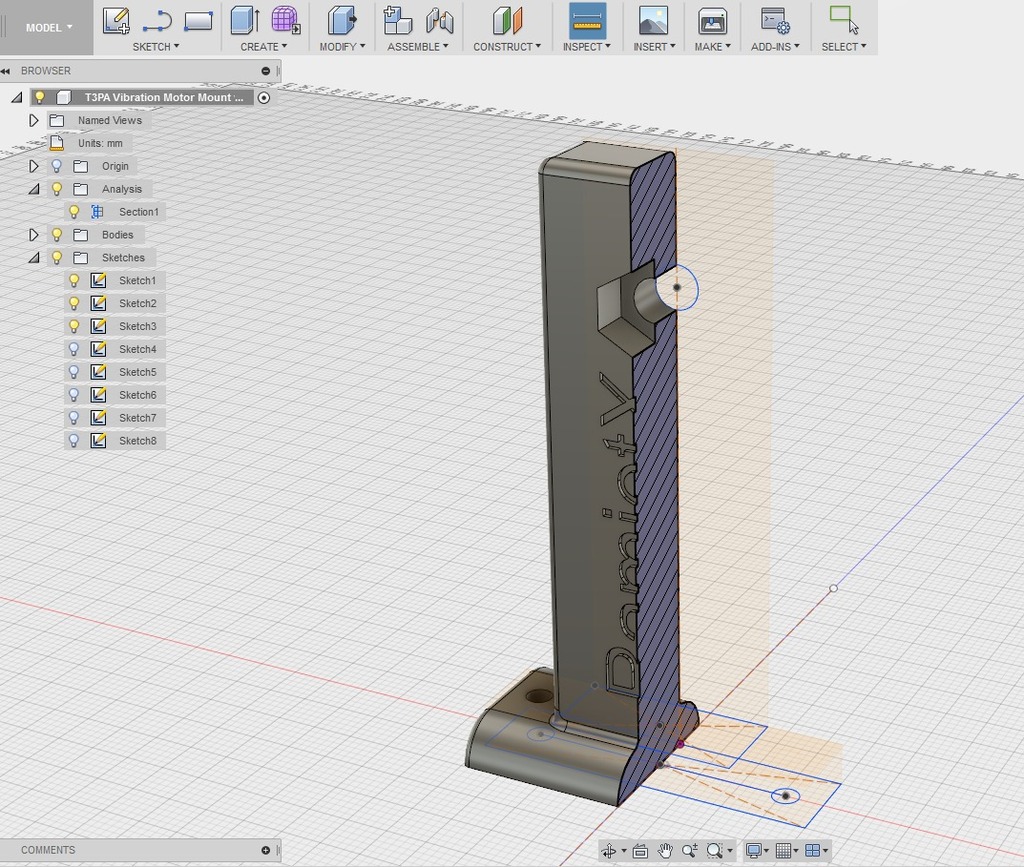Click the Create Sketch icon
This screenshot has height=867, width=1024.
(116, 20)
